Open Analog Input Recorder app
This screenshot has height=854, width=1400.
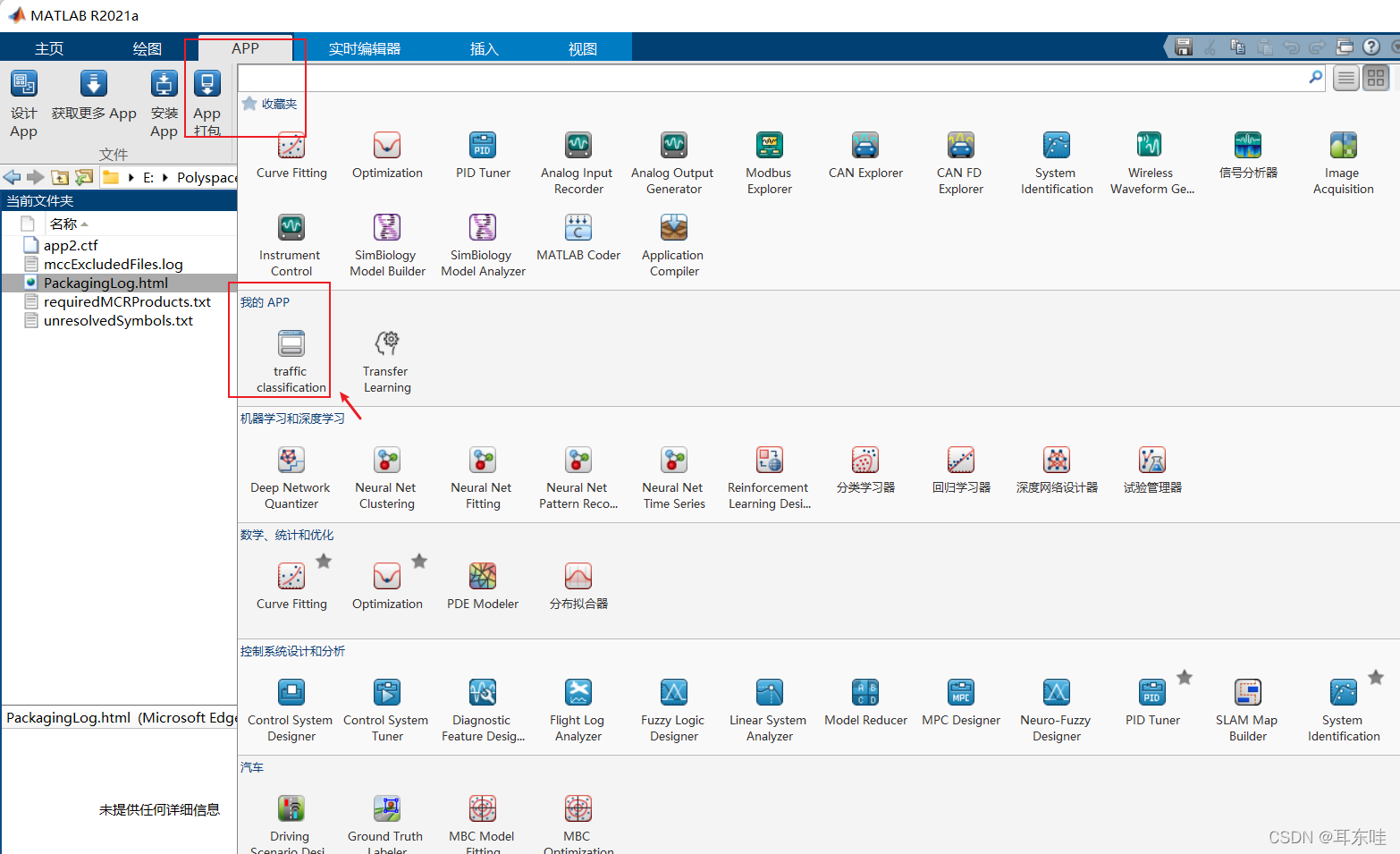click(578, 164)
